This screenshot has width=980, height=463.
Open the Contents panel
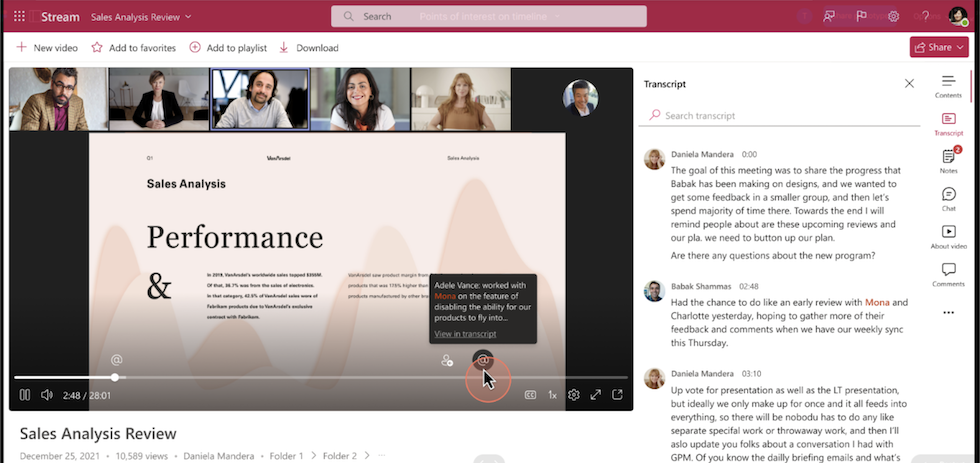pyautogui.click(x=948, y=86)
